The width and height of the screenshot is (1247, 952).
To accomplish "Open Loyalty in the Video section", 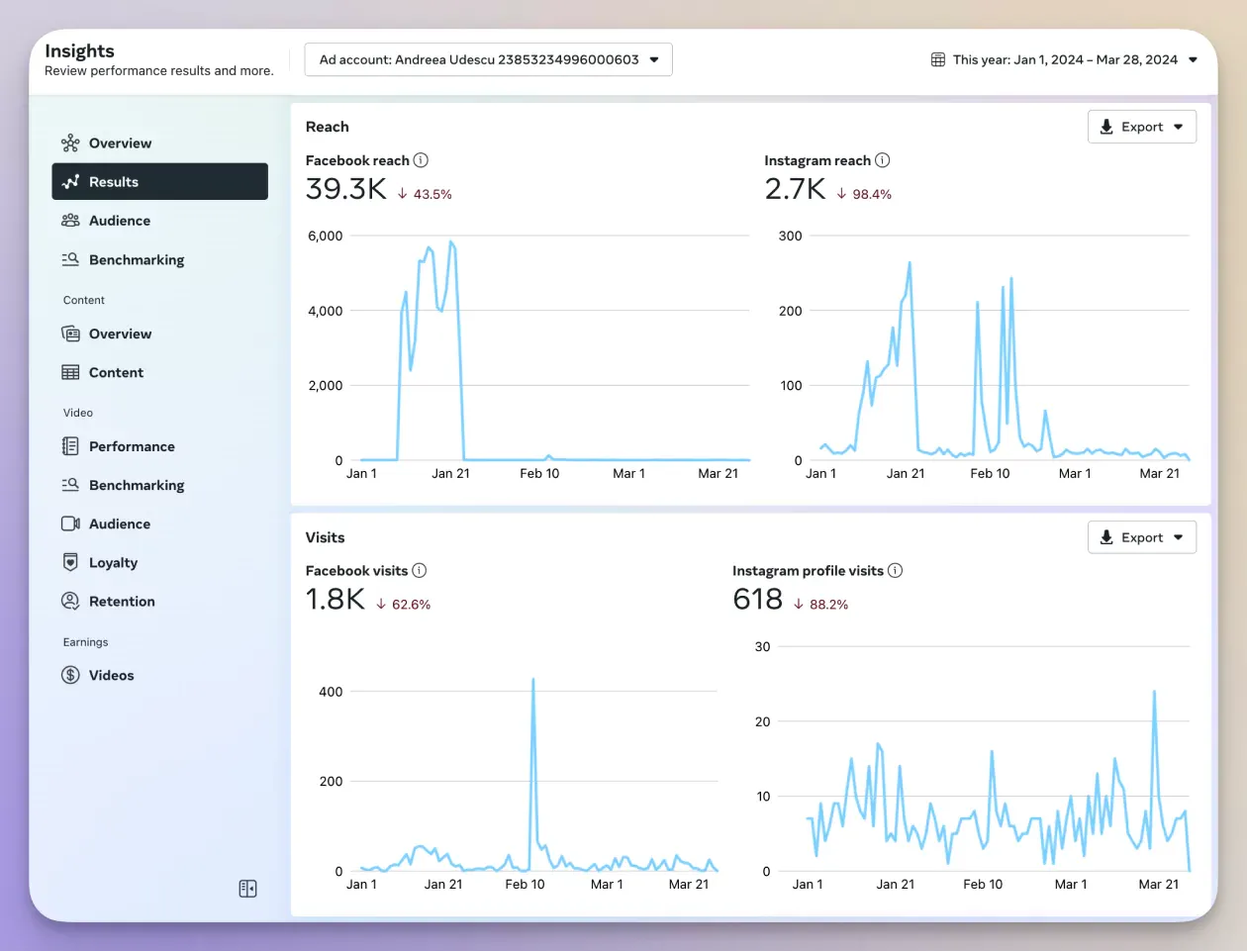I will pos(113,562).
